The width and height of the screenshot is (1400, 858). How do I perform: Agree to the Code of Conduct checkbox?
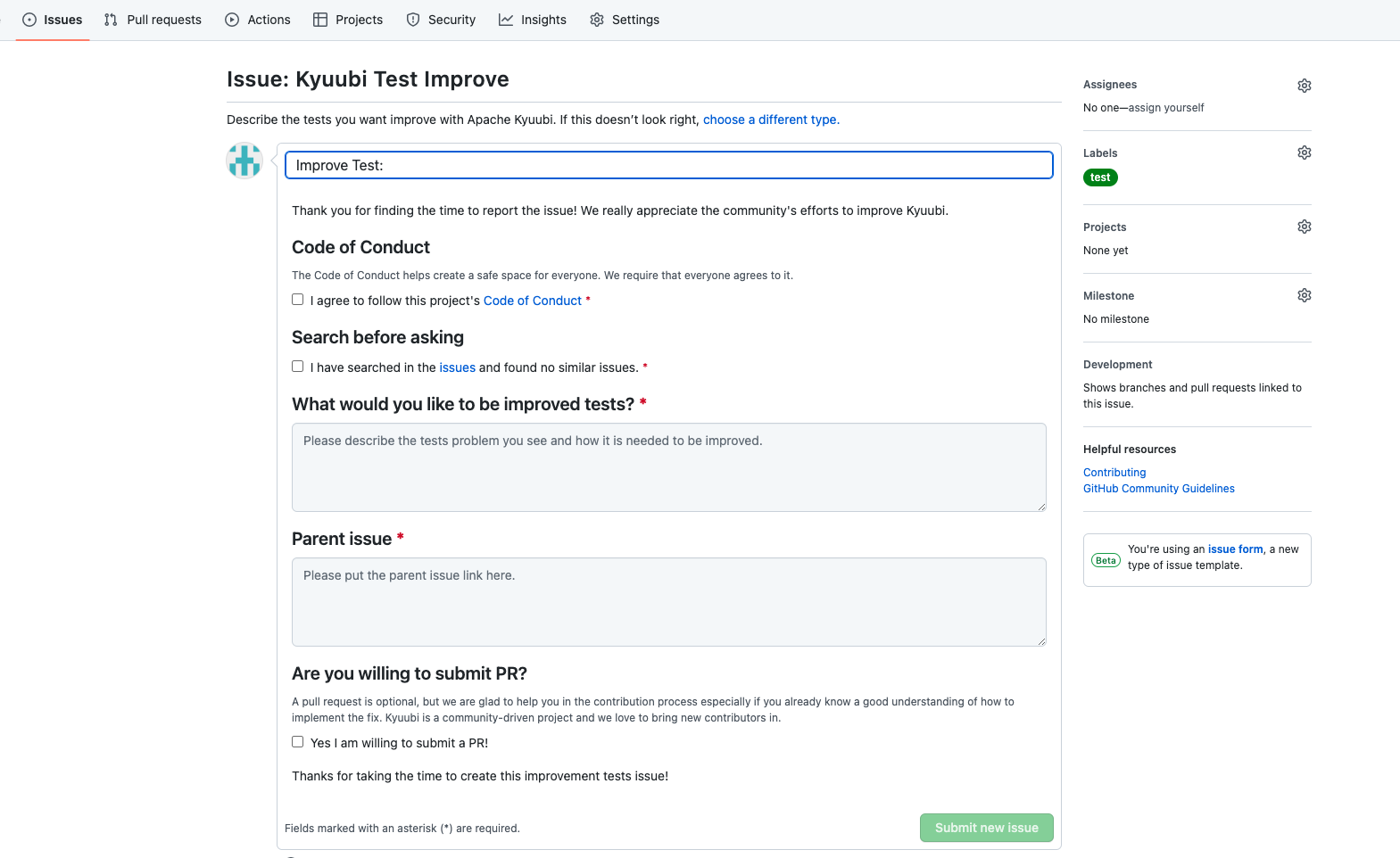tap(298, 300)
